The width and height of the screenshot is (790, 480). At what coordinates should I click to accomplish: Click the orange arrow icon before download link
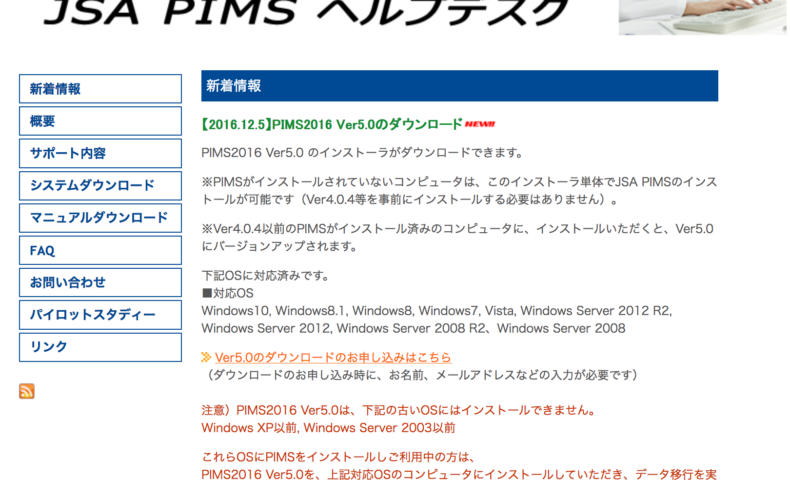(206, 357)
